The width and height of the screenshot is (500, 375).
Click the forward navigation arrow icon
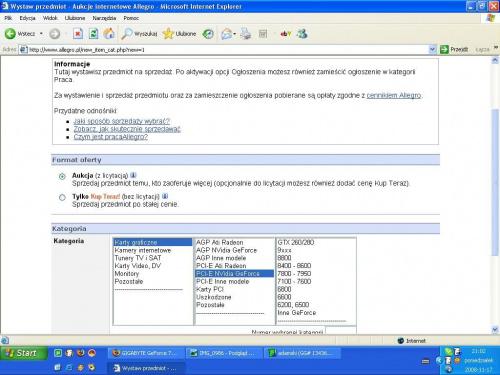(55, 33)
